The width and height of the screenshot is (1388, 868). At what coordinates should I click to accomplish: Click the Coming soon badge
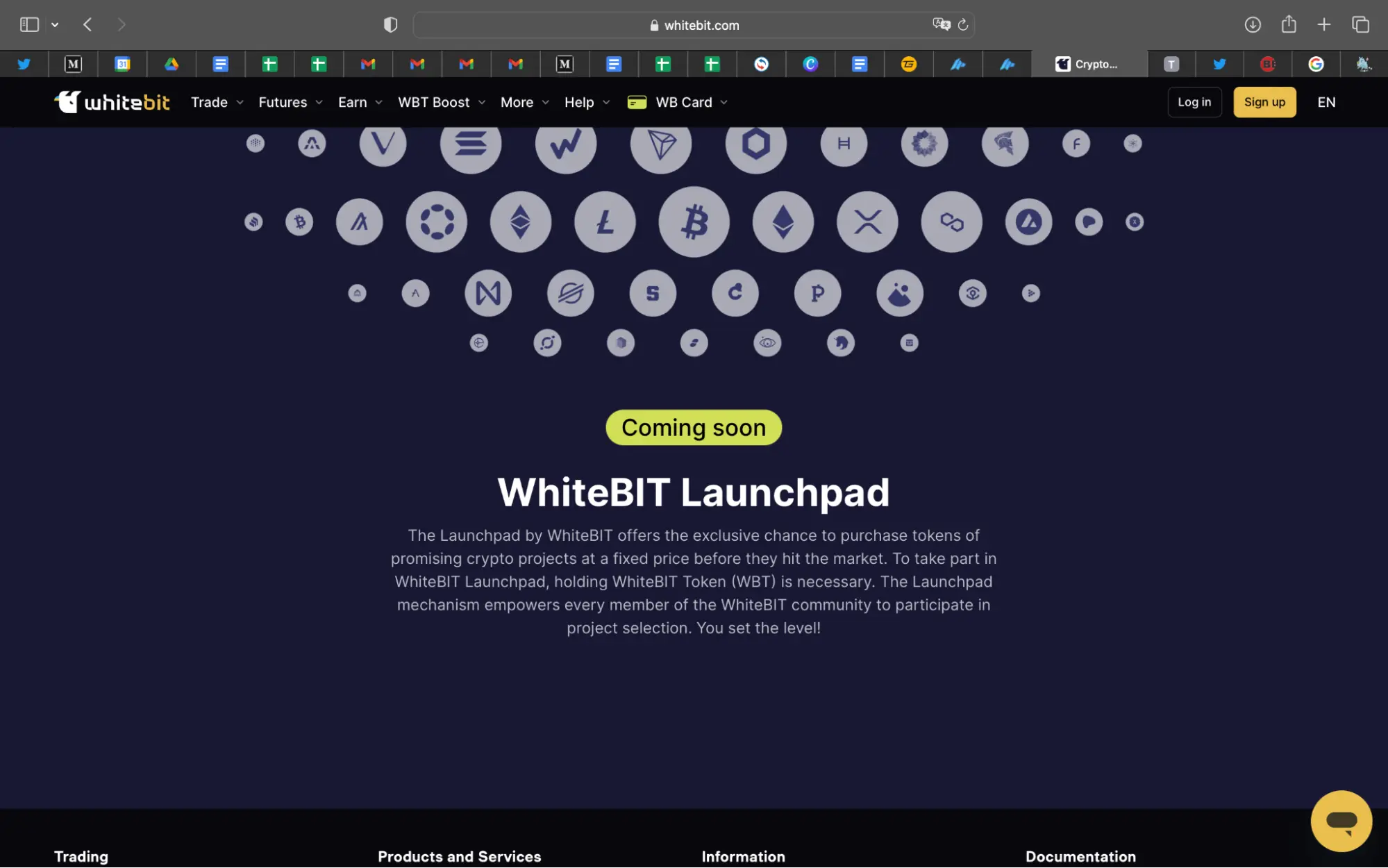[694, 427]
